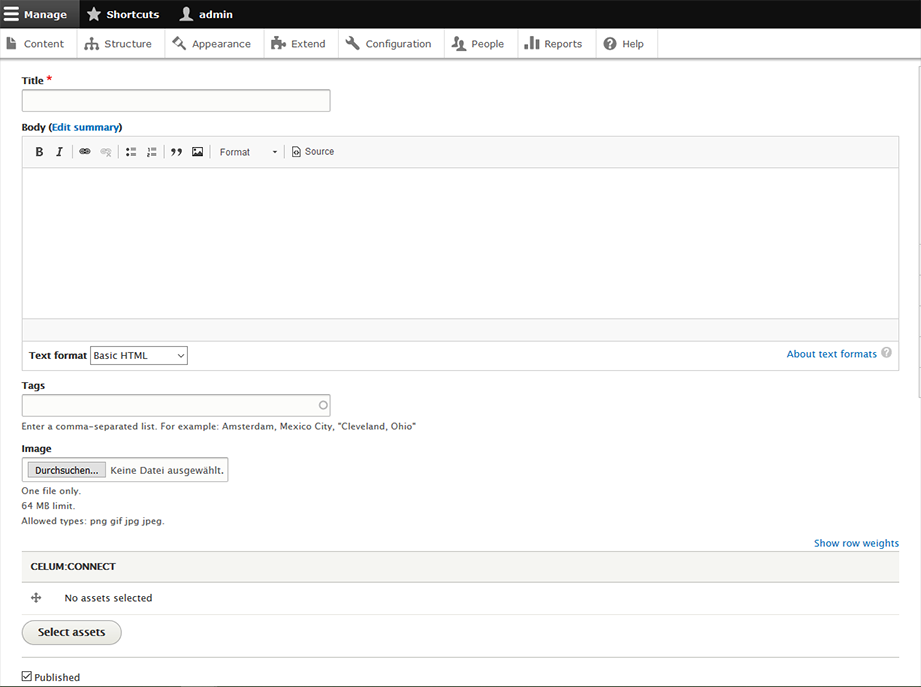Viewport: 921px width, 687px height.
Task: Expand the Text format select box
Action: click(x=138, y=355)
